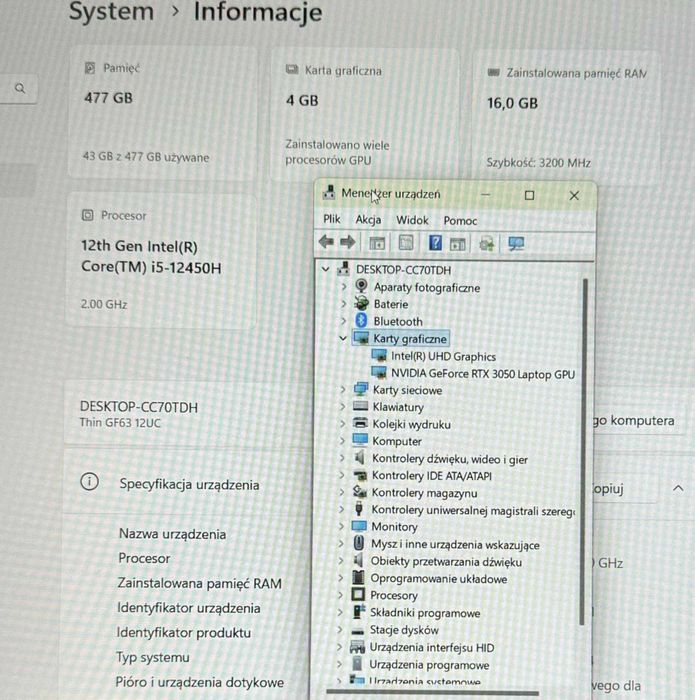Open the Pomoc menu

[x=460, y=221]
